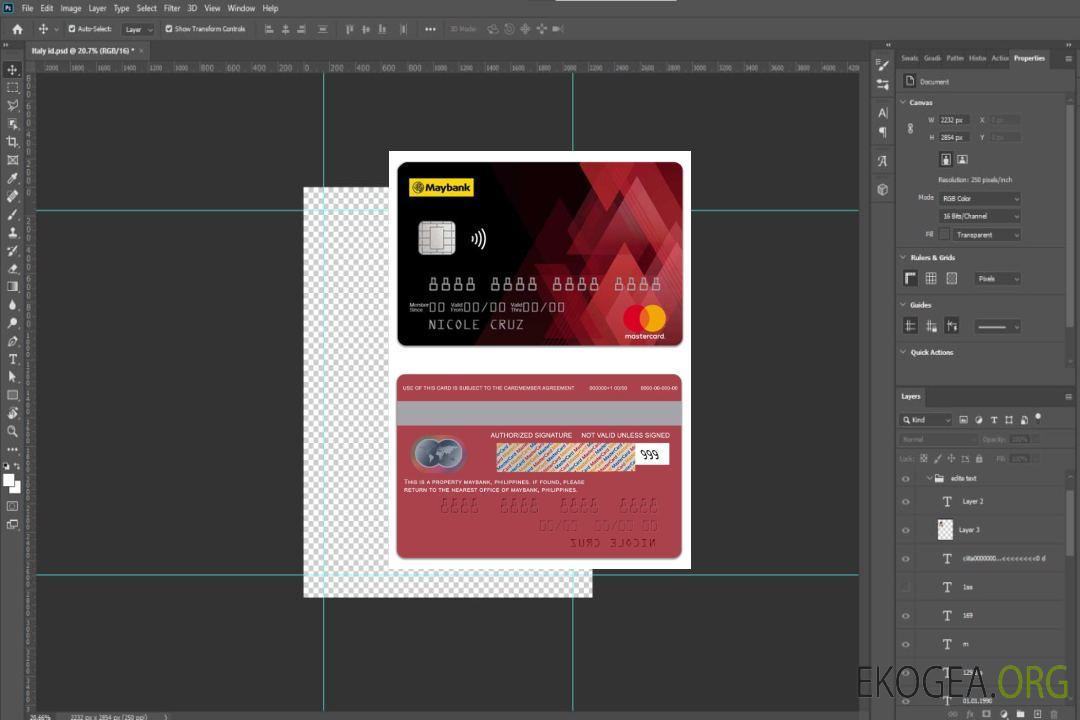Image resolution: width=1080 pixels, height=720 pixels.
Task: Select the Dodge tool
Action: point(12,322)
